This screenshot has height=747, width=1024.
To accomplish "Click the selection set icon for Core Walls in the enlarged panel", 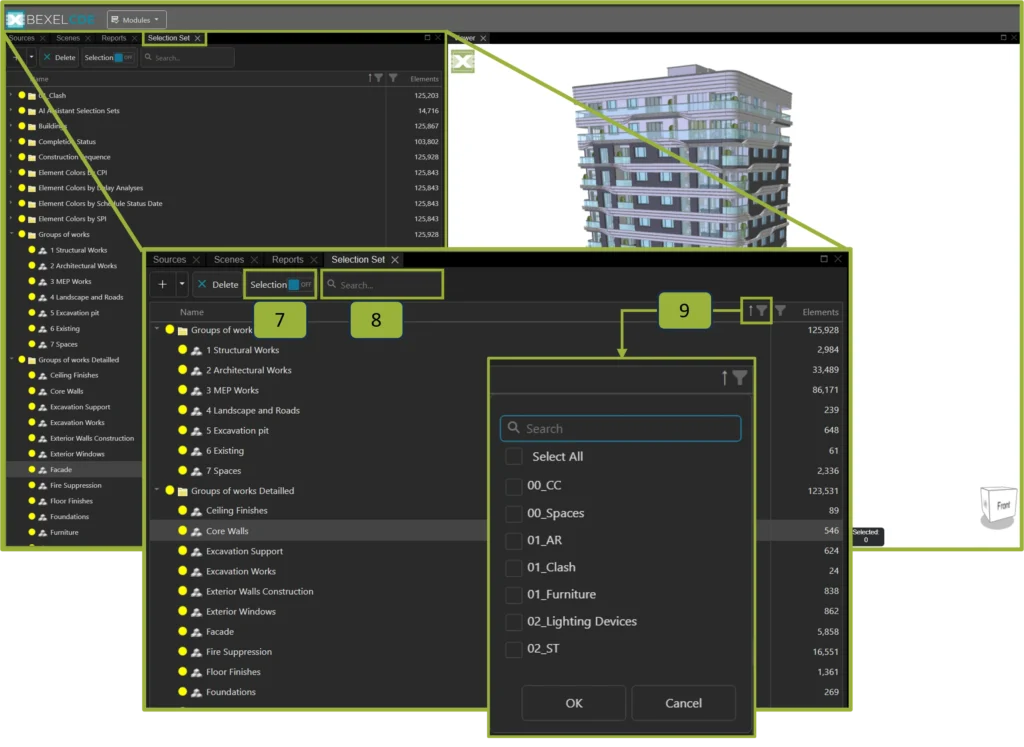I will click(x=196, y=532).
